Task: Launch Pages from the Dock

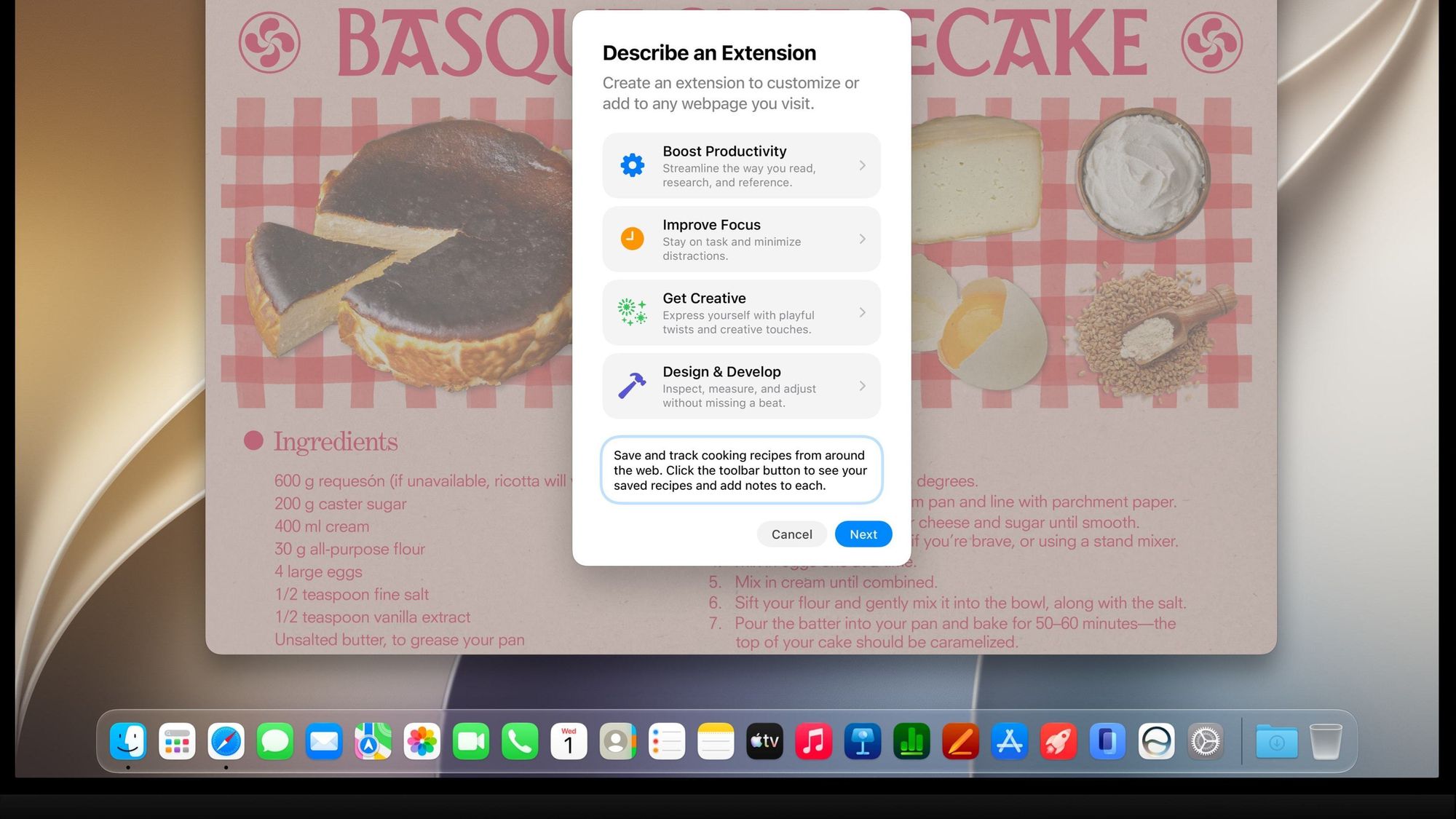Action: coord(960,742)
